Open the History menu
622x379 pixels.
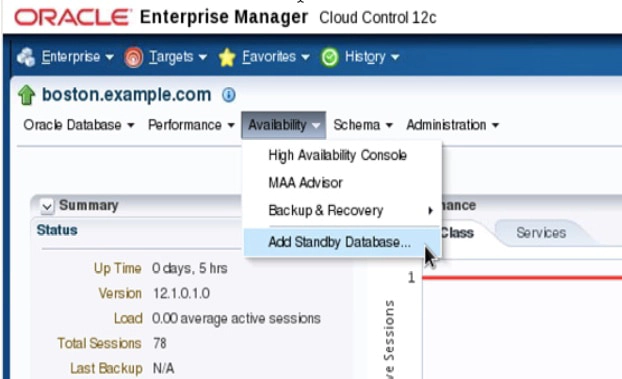pyautogui.click(x=372, y=57)
